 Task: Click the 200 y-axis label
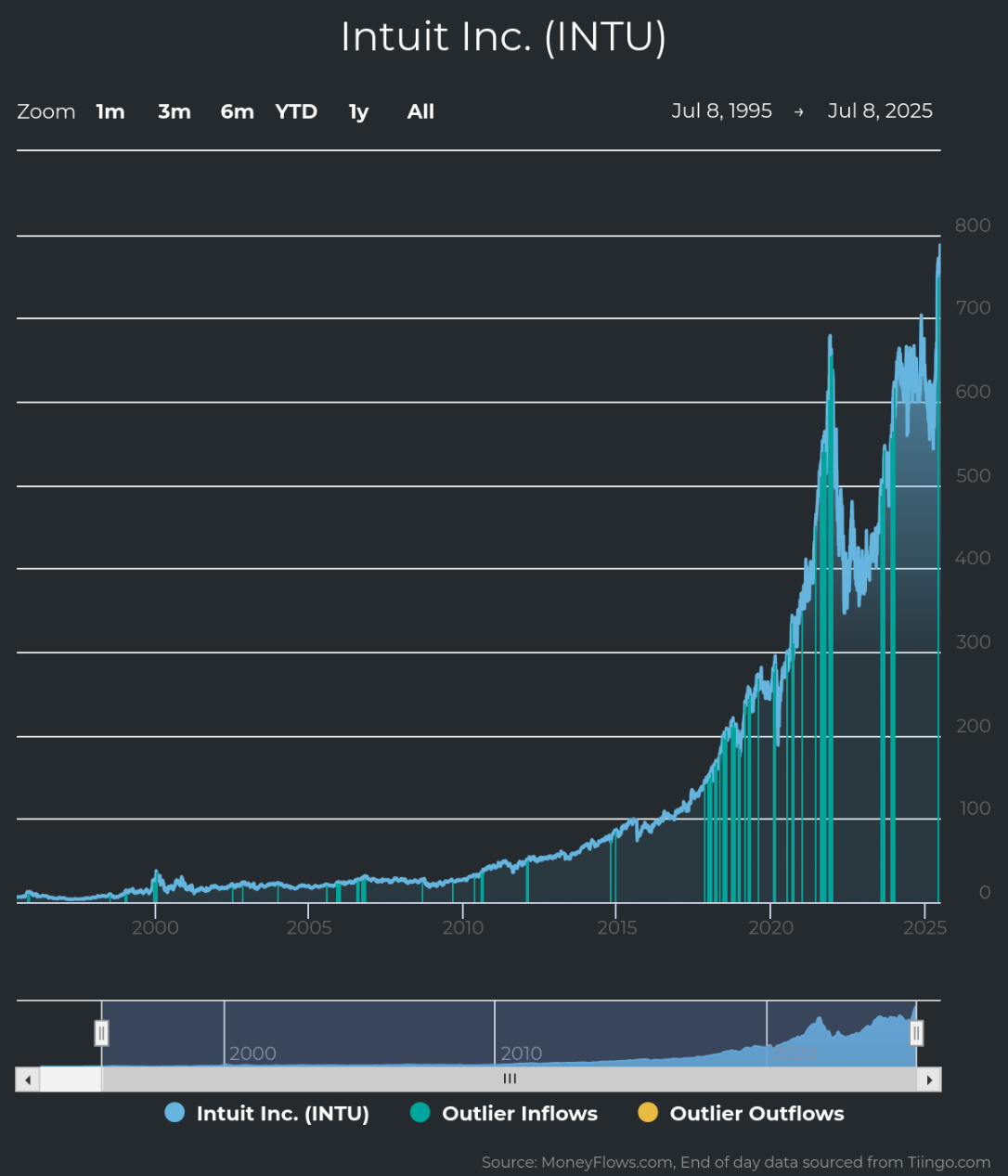[973, 725]
